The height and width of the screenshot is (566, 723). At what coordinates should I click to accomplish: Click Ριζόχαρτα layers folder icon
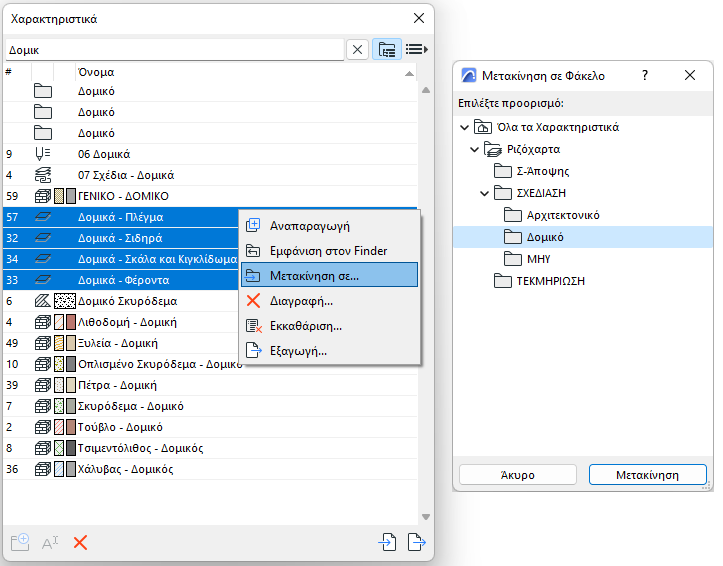pos(493,149)
